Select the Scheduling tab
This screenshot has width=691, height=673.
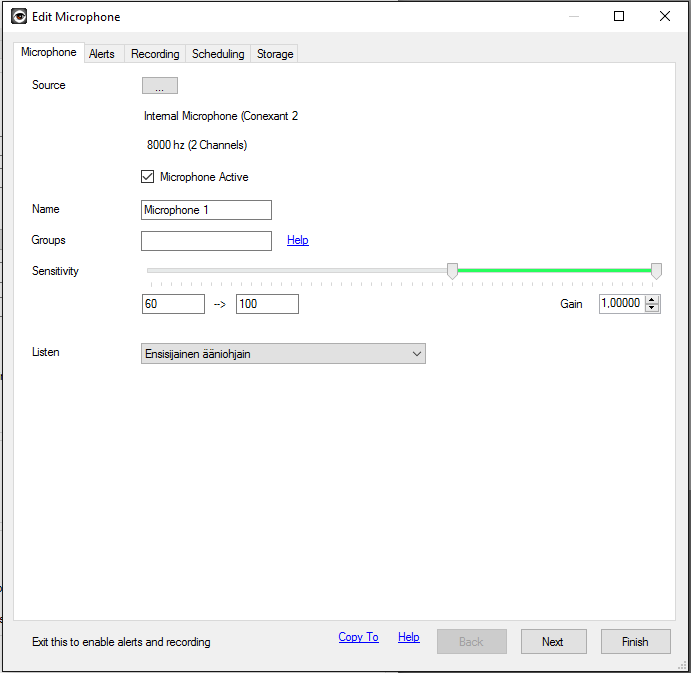tap(218, 54)
